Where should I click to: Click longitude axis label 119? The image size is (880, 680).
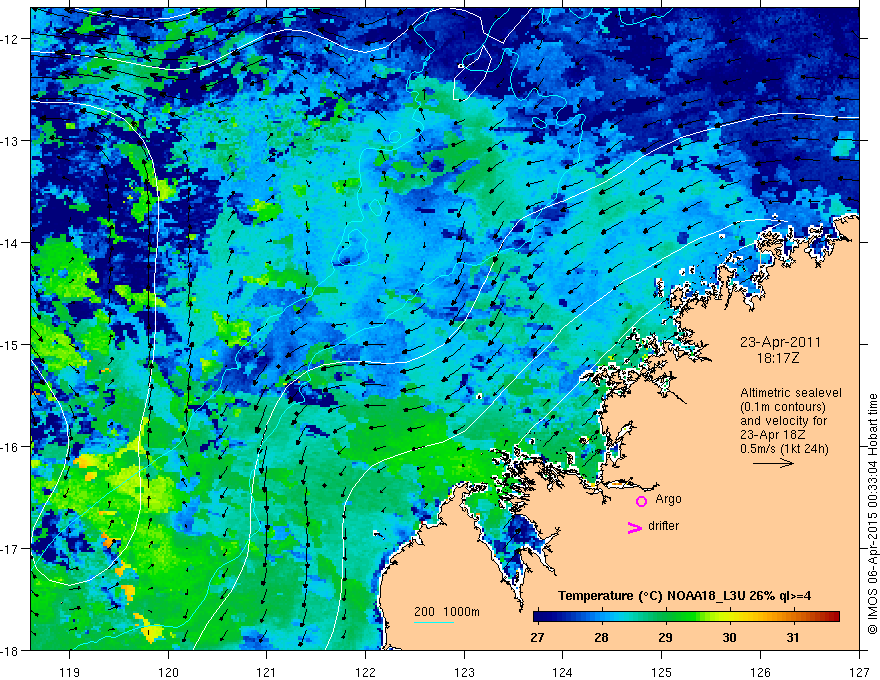(70, 672)
